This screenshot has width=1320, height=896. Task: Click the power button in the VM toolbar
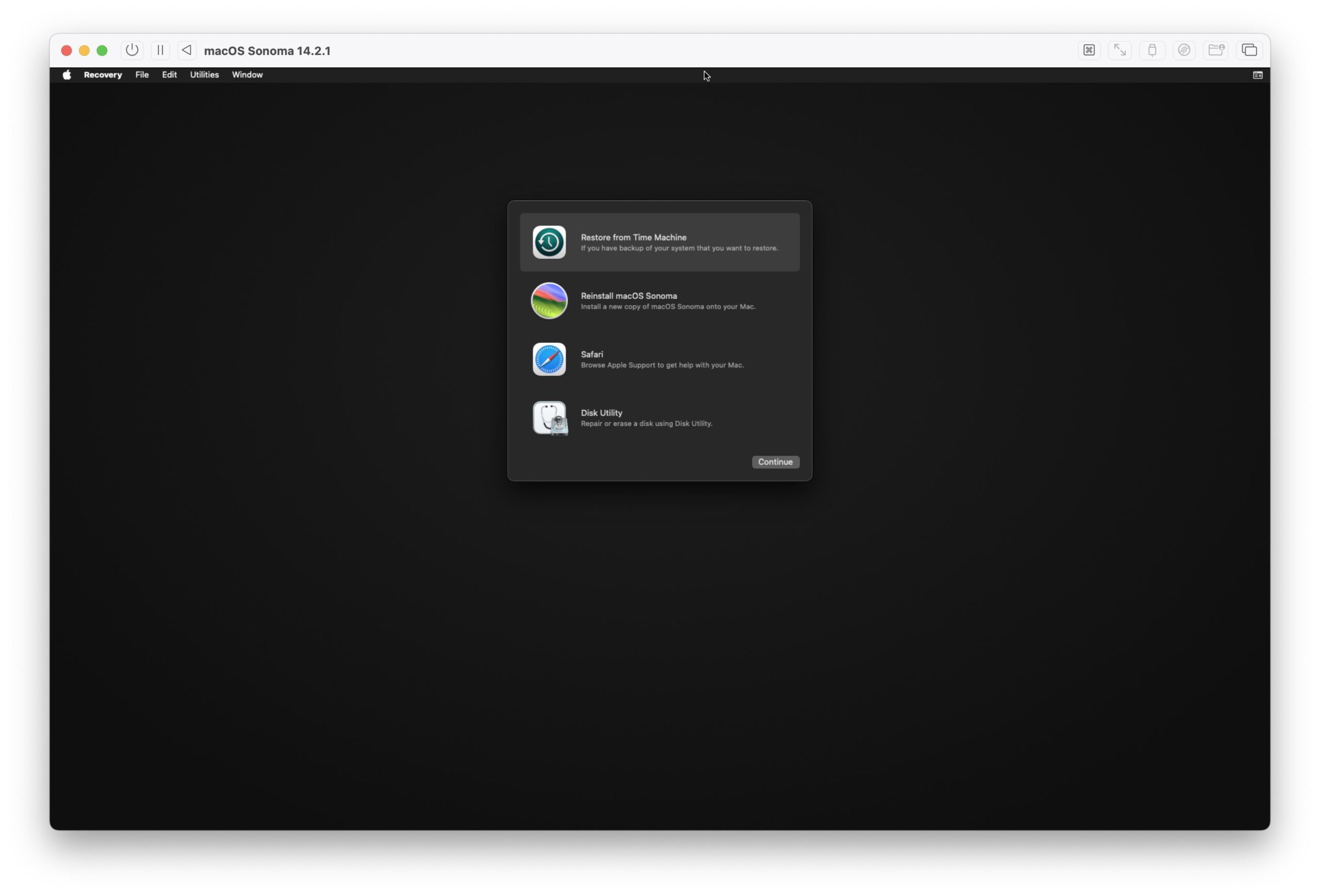(132, 50)
